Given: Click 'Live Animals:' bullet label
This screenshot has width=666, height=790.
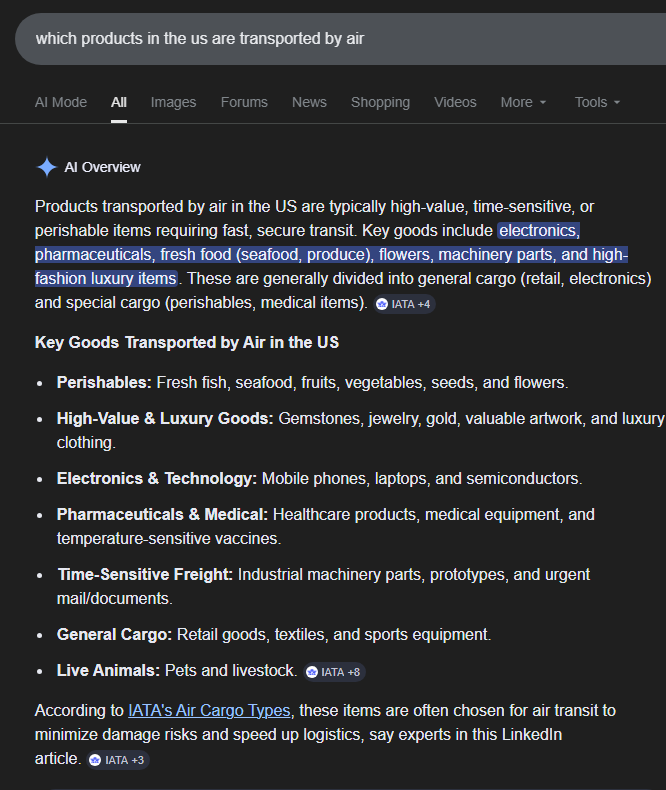Looking at the screenshot, I should (x=108, y=671).
